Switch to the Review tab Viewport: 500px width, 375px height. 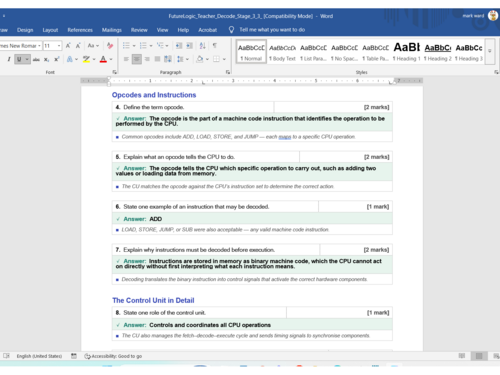pos(139,30)
